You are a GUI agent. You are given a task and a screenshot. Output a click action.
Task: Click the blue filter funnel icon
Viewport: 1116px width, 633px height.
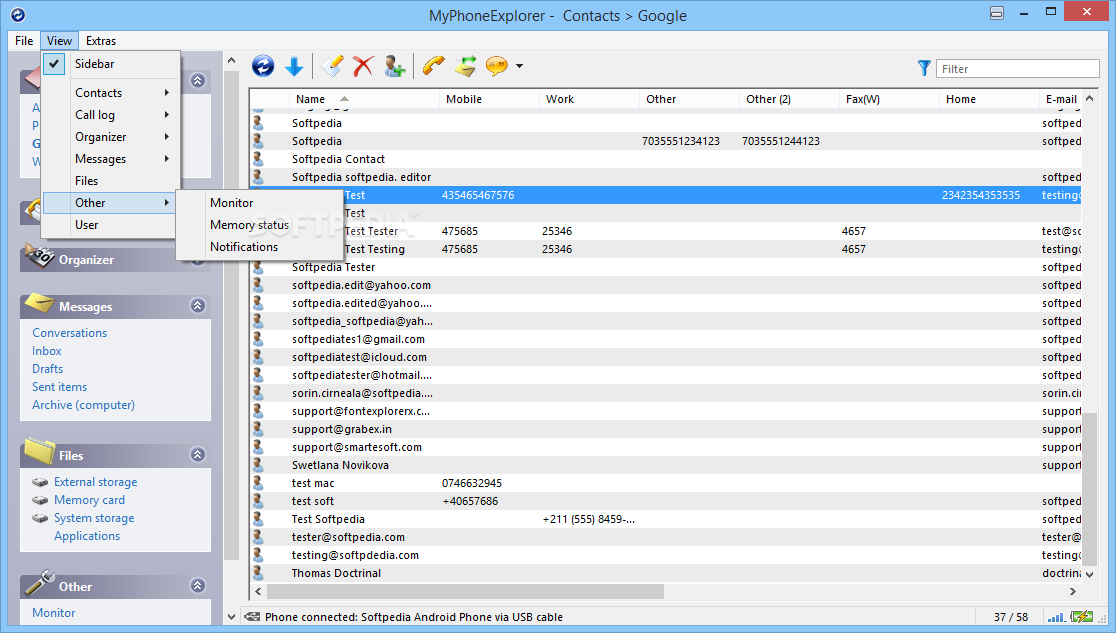click(924, 68)
